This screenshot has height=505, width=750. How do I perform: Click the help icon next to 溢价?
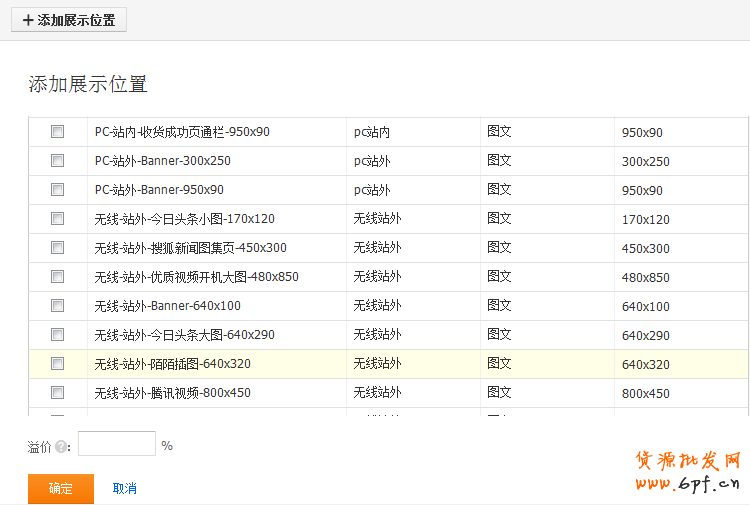(61, 446)
